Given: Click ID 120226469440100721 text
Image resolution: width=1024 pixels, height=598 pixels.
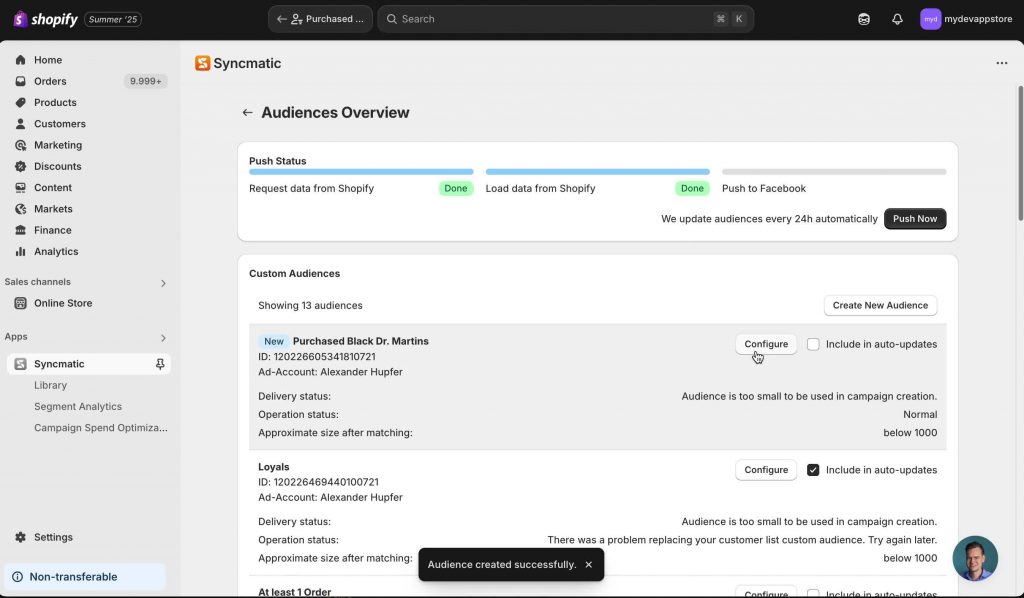Looking at the screenshot, I should point(318,482).
